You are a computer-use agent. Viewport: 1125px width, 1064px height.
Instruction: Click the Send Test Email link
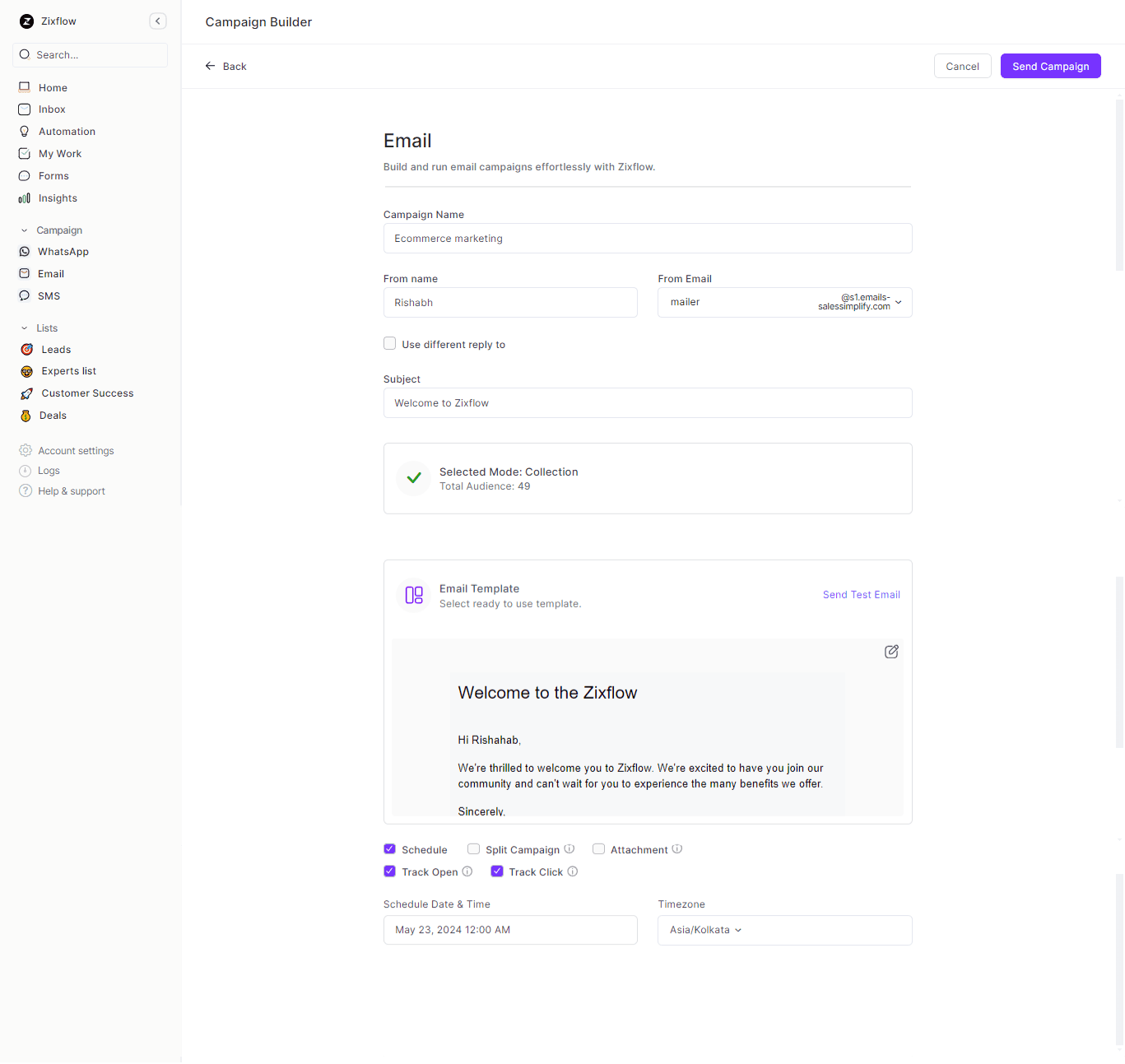point(861,595)
